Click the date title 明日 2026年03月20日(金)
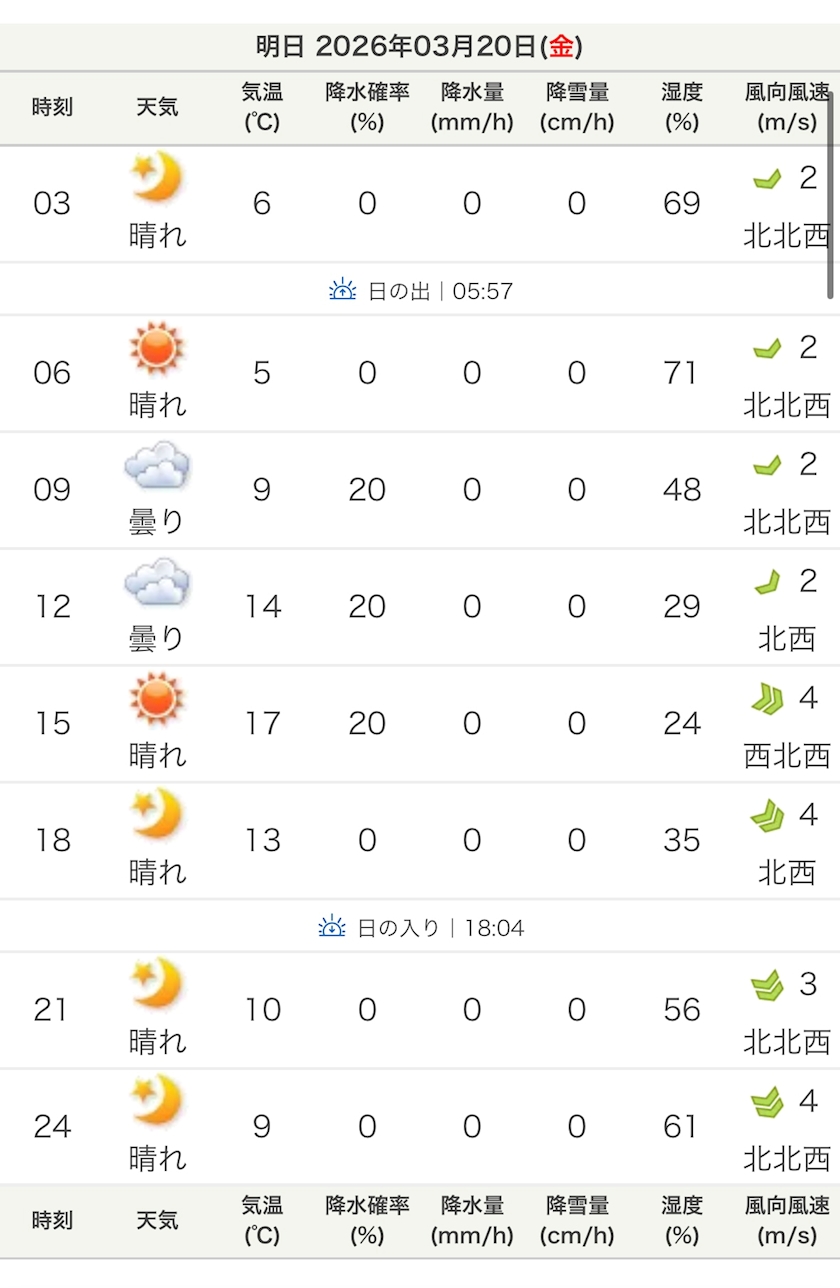 click(419, 47)
